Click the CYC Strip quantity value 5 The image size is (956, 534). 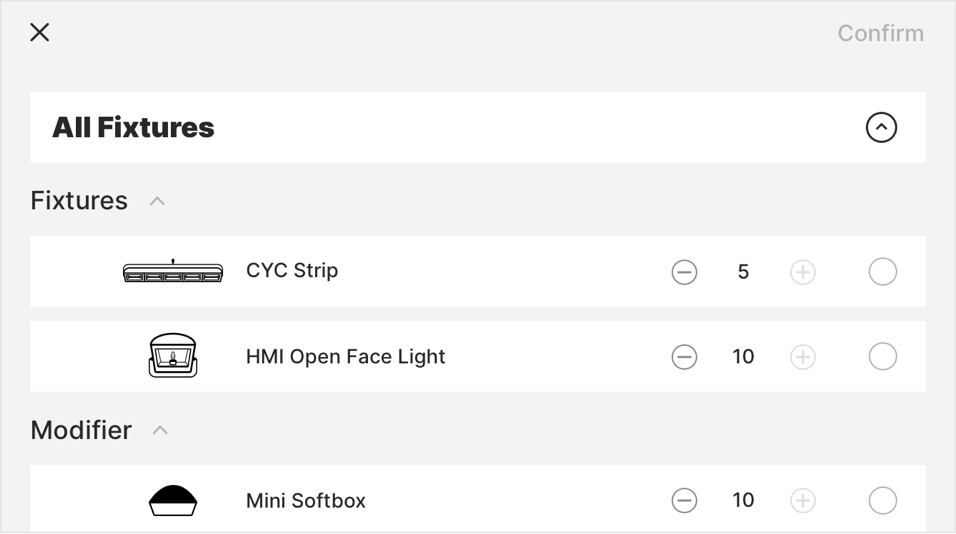point(743,272)
